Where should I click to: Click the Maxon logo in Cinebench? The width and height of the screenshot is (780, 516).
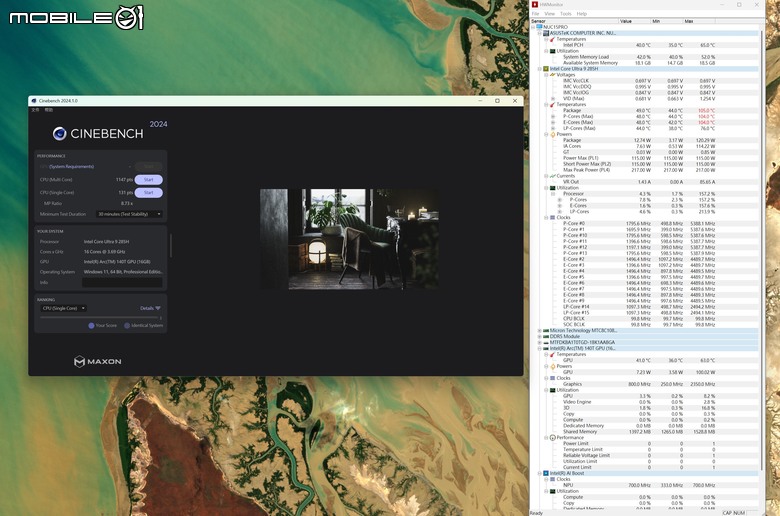coord(98,362)
